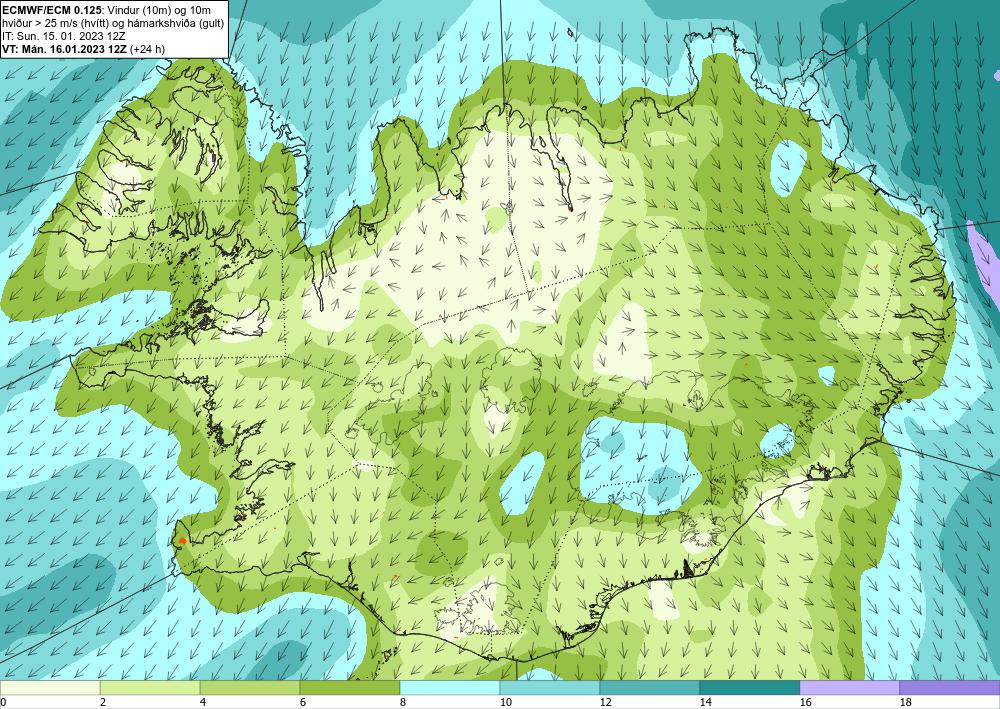Screen dimensions: 1000x709
Task: Click the 12–14 m/s teal legend swatch
Action: tap(650, 688)
